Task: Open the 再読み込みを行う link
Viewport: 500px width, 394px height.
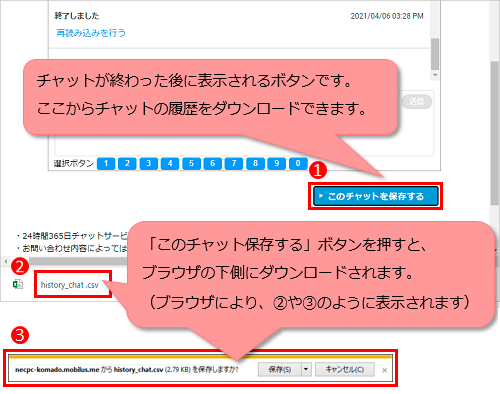Action: [91, 33]
